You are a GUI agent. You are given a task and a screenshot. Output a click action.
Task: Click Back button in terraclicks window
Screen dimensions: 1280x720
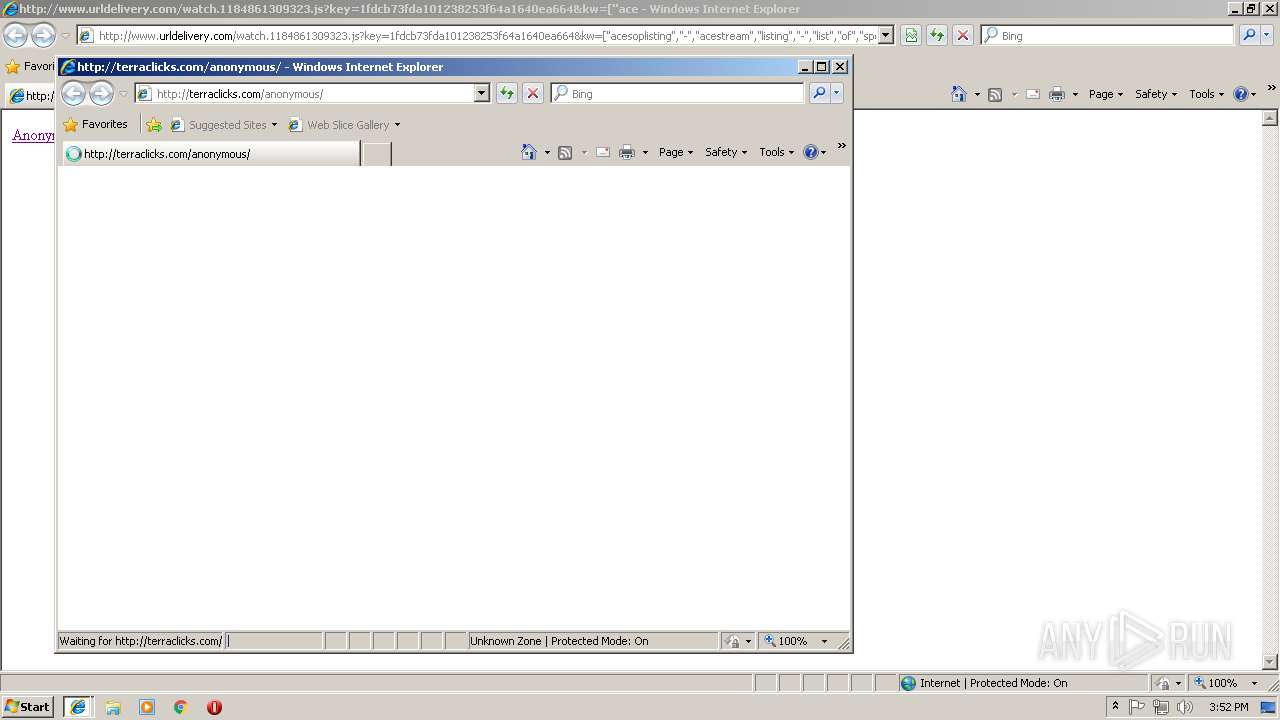[x=73, y=94]
